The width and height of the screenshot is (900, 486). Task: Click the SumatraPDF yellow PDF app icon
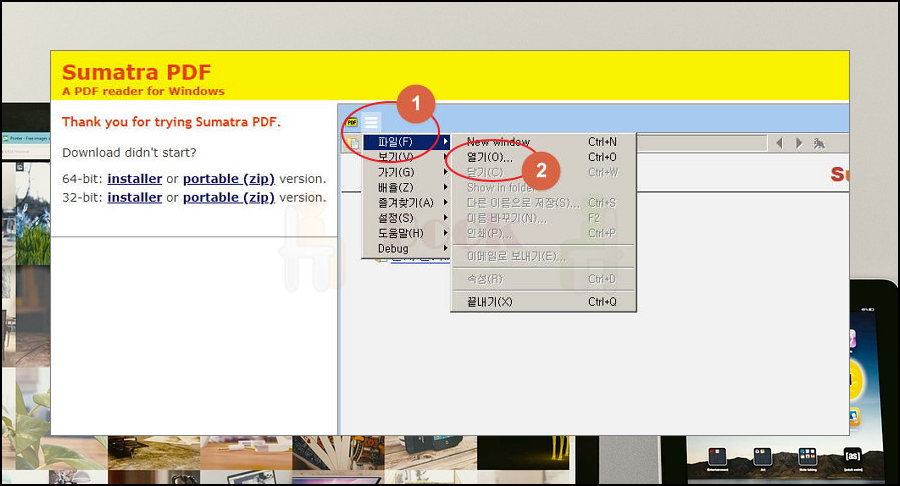(351, 122)
